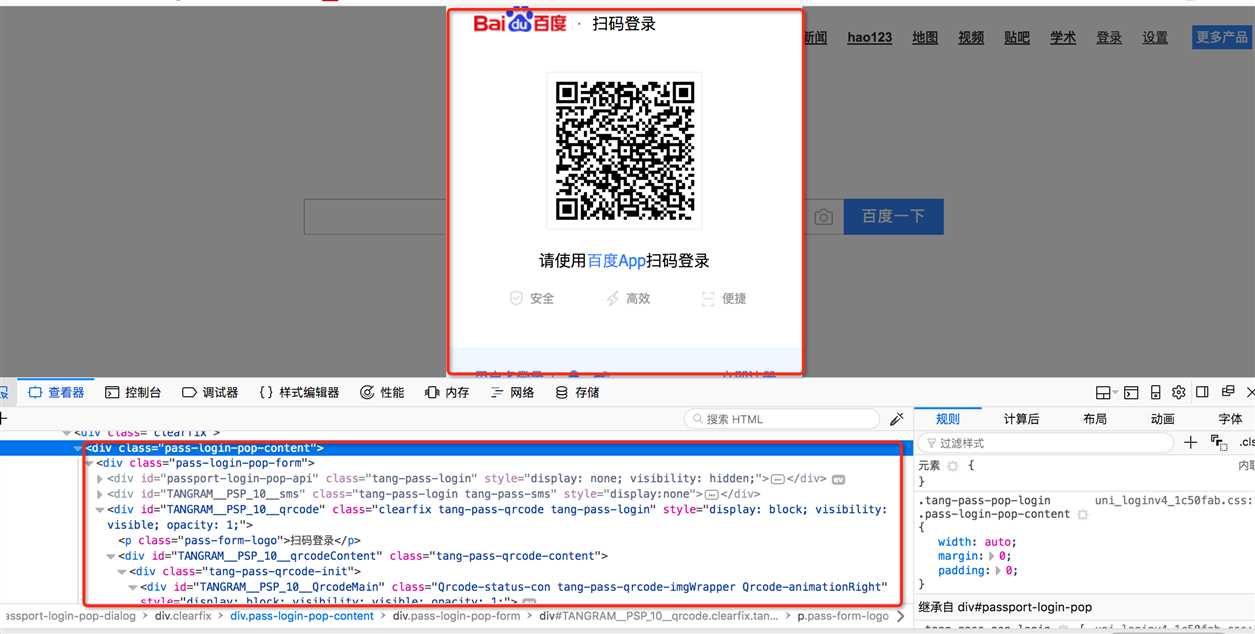This screenshot has width=1255, height=634.
Task: Collapse the TANGRAM__PSP_10__qrcode div node
Action: (x=100, y=509)
